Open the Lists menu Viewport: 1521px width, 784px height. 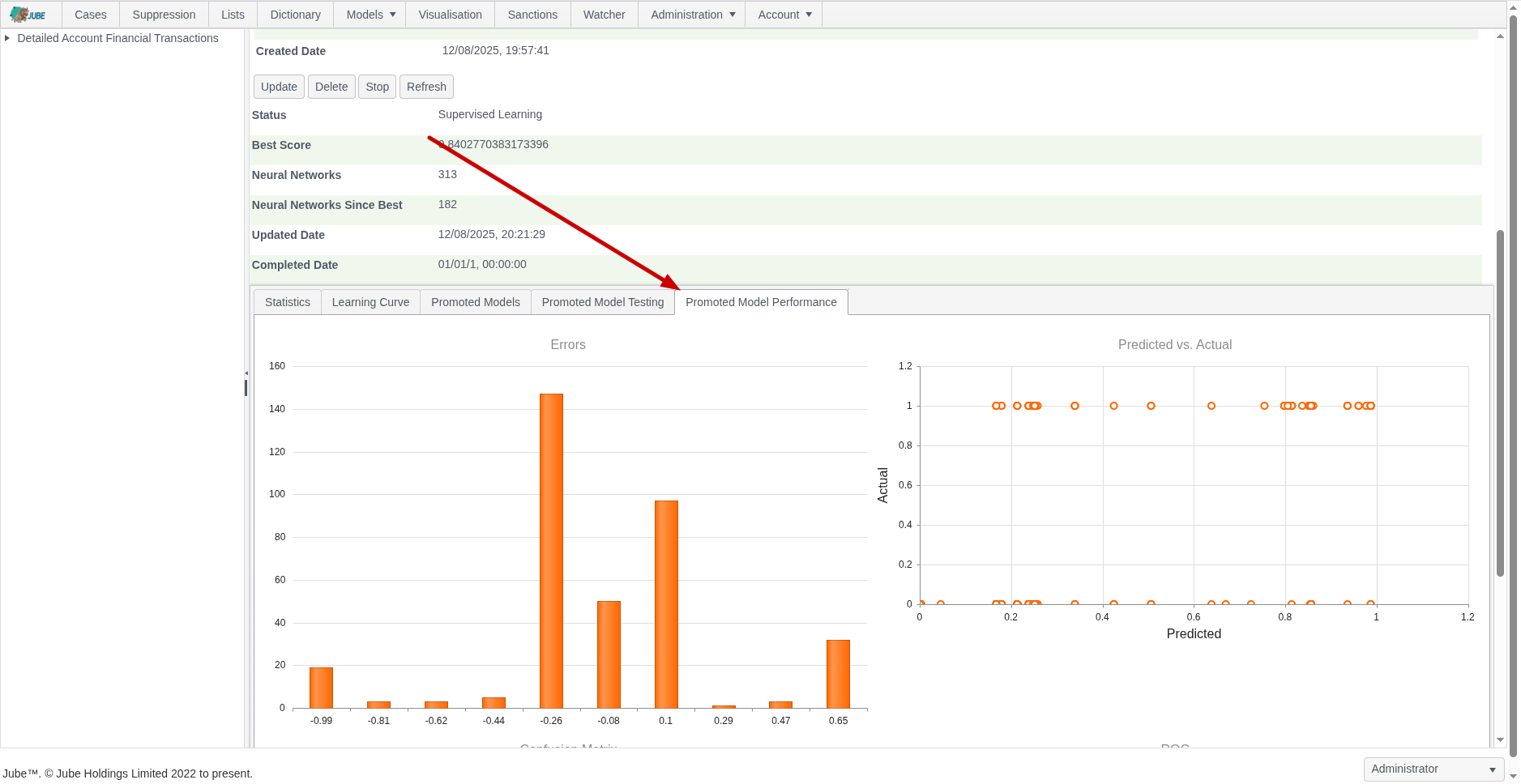233,15
